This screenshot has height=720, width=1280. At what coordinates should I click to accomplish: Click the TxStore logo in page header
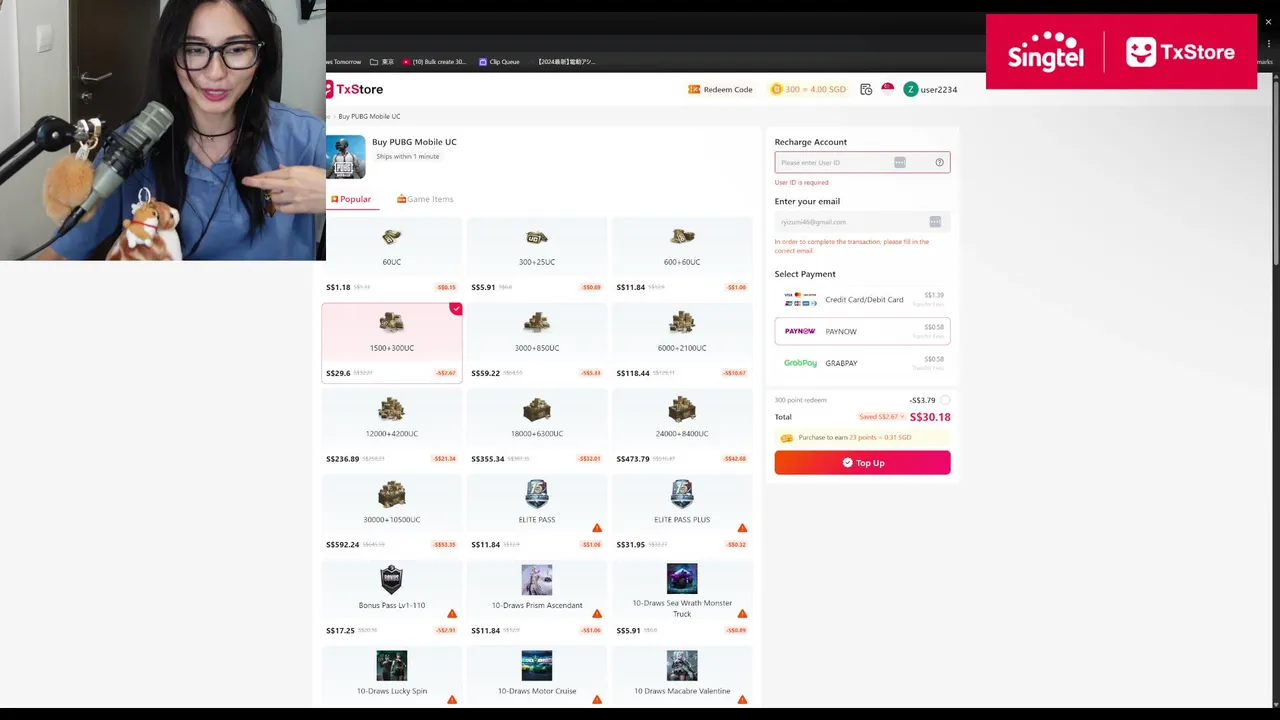pyautogui.click(x=354, y=89)
